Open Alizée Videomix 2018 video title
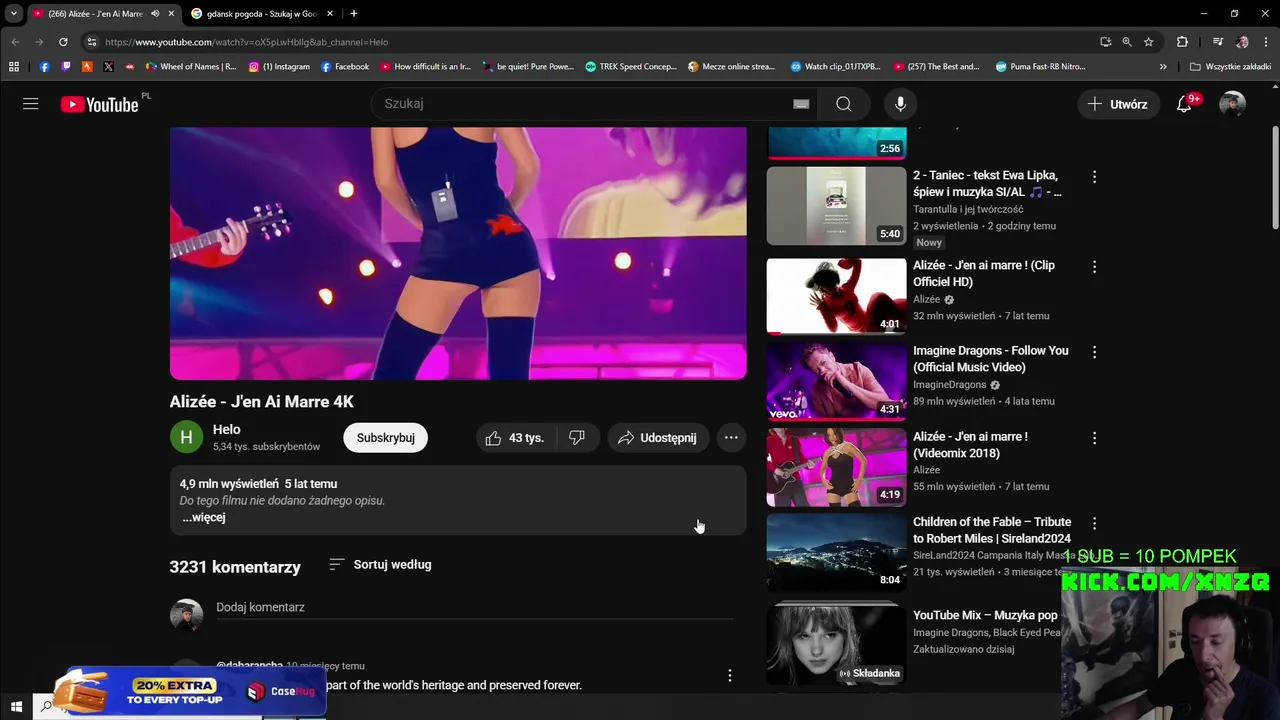This screenshot has width=1280, height=720. pyautogui.click(x=970, y=445)
